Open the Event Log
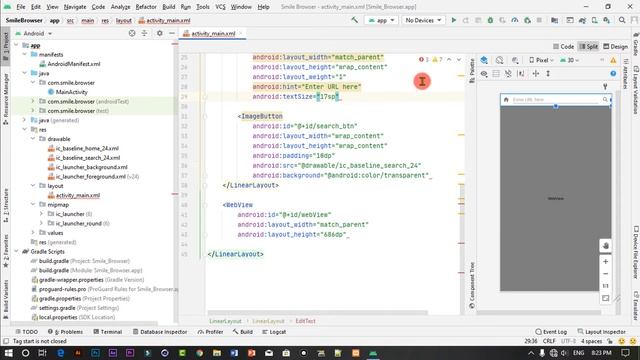 pyautogui.click(x=551, y=332)
